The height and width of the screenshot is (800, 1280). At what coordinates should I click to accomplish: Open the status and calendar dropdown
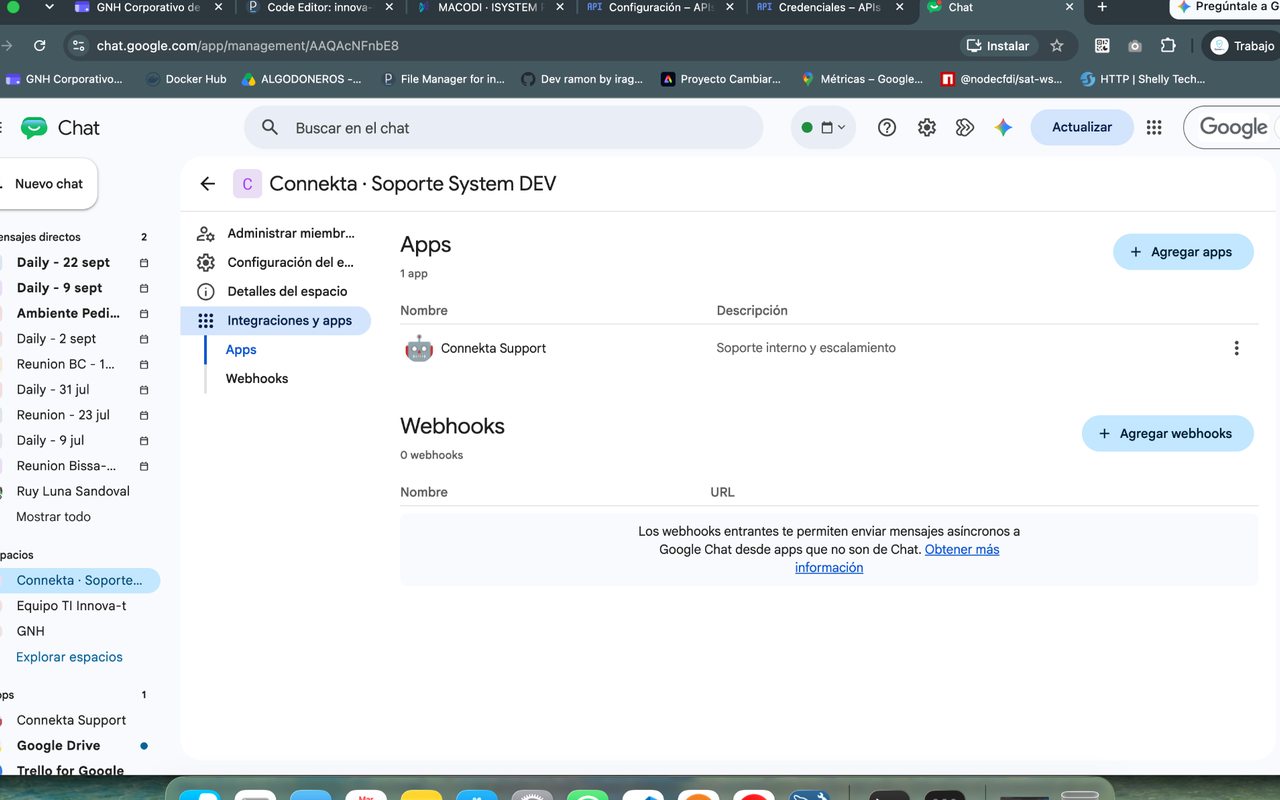click(x=823, y=128)
